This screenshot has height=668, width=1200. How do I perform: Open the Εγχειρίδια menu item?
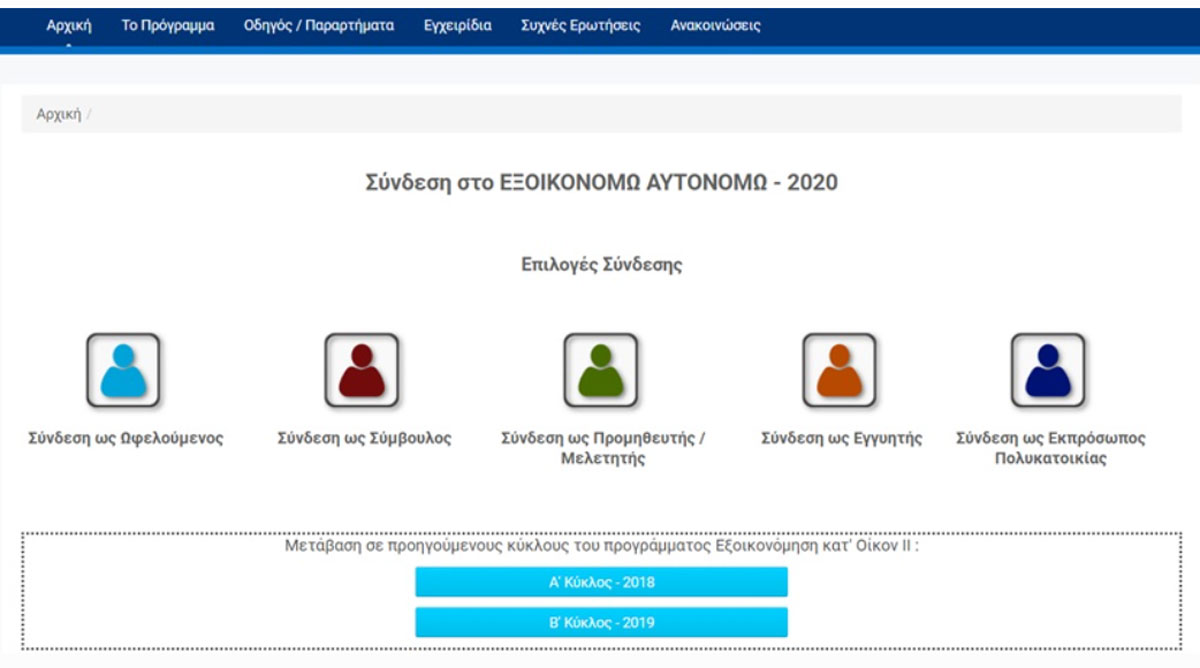pos(457,26)
